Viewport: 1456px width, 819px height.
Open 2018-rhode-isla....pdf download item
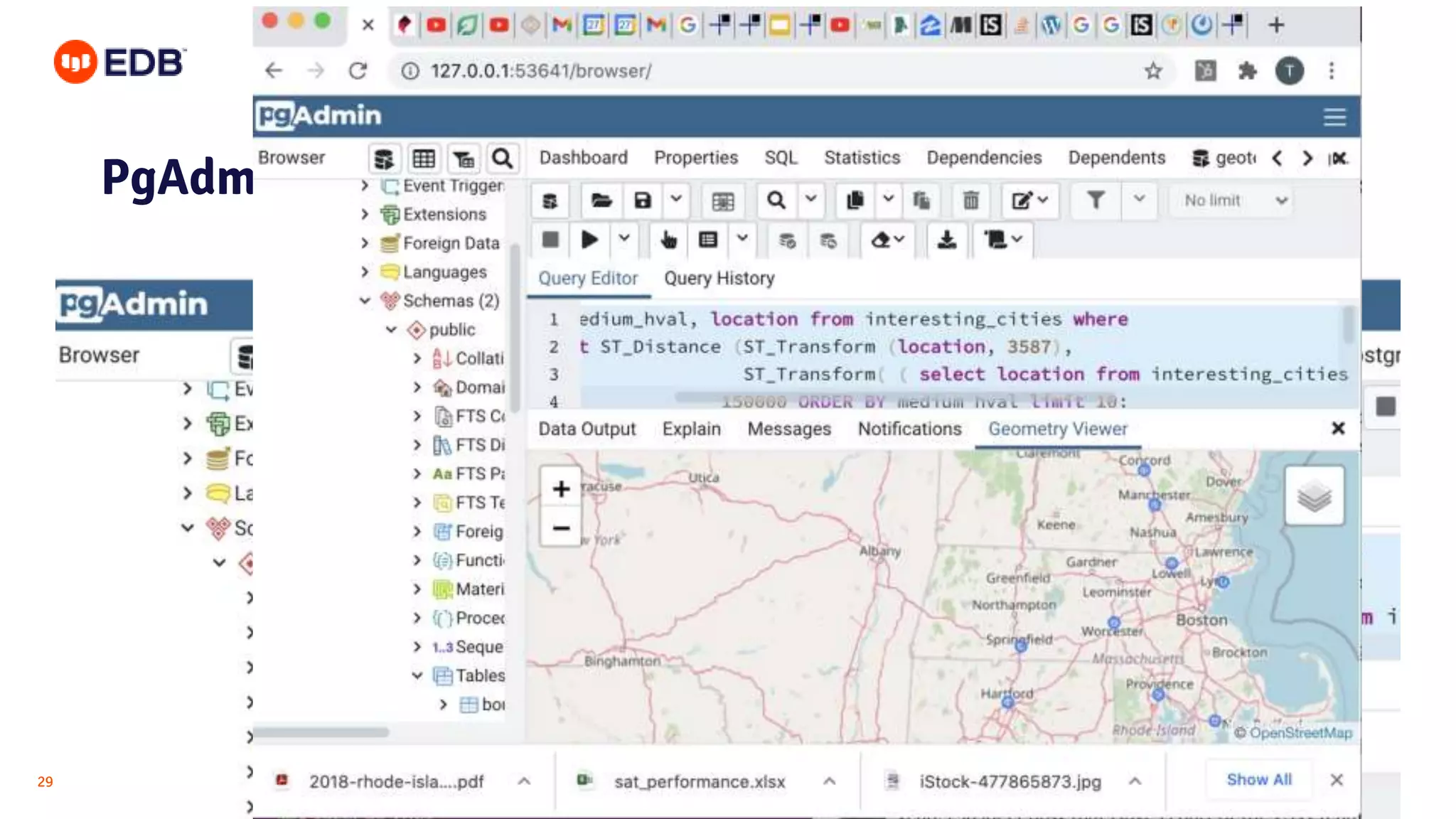[396, 782]
